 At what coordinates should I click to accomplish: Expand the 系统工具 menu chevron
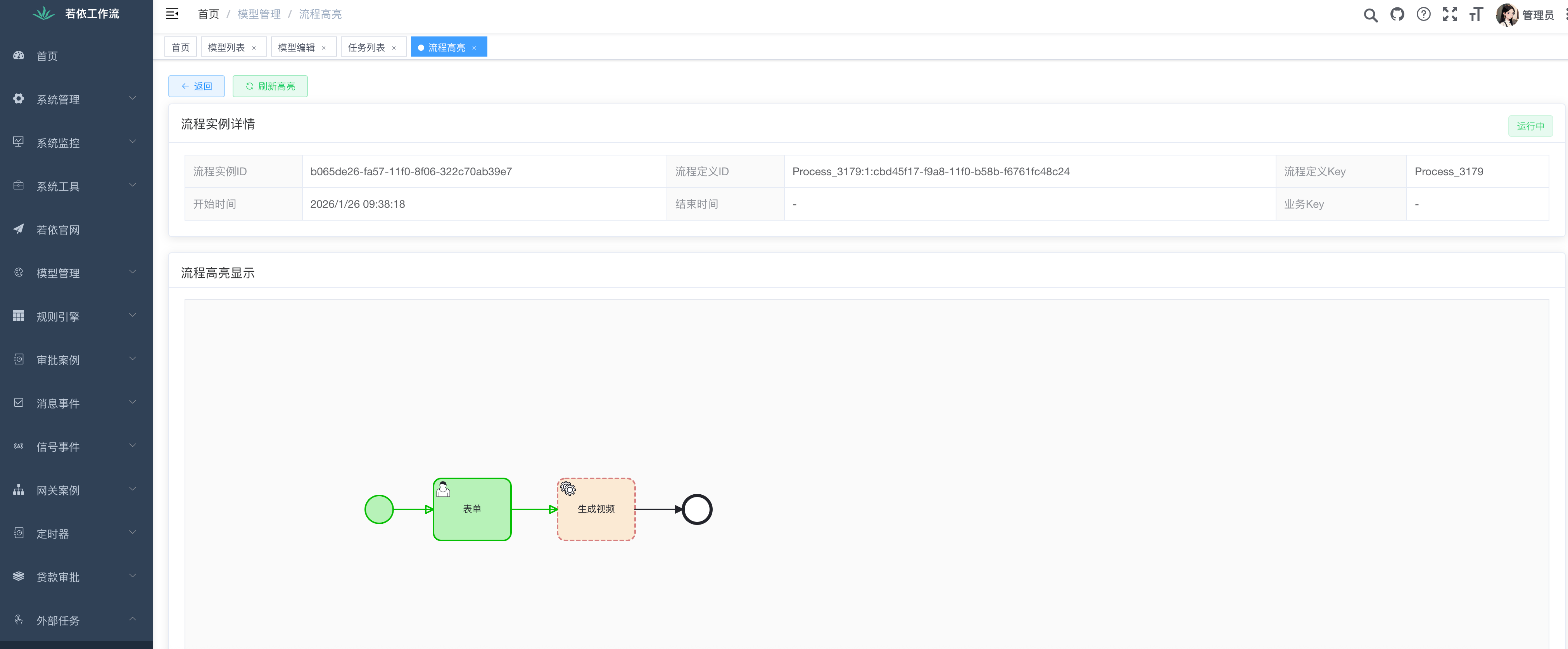[133, 185]
